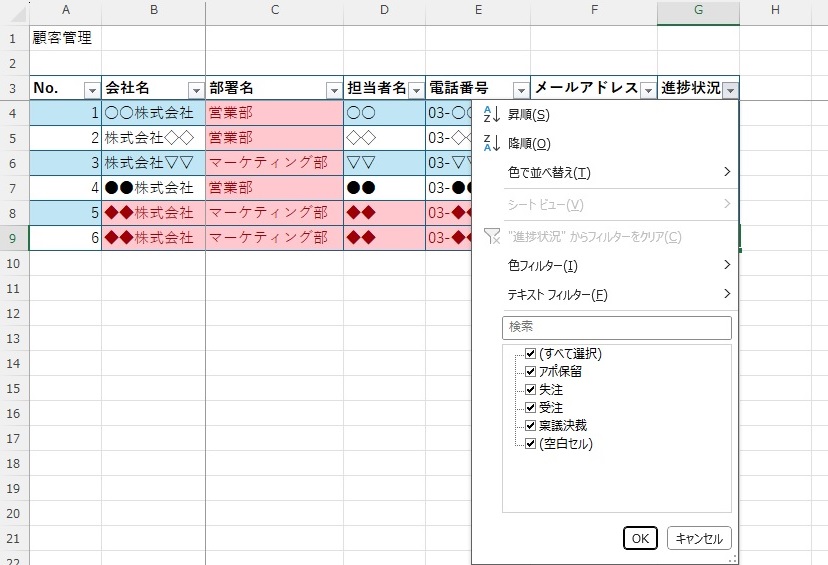Click into the 検索 search box

[x=617, y=328]
